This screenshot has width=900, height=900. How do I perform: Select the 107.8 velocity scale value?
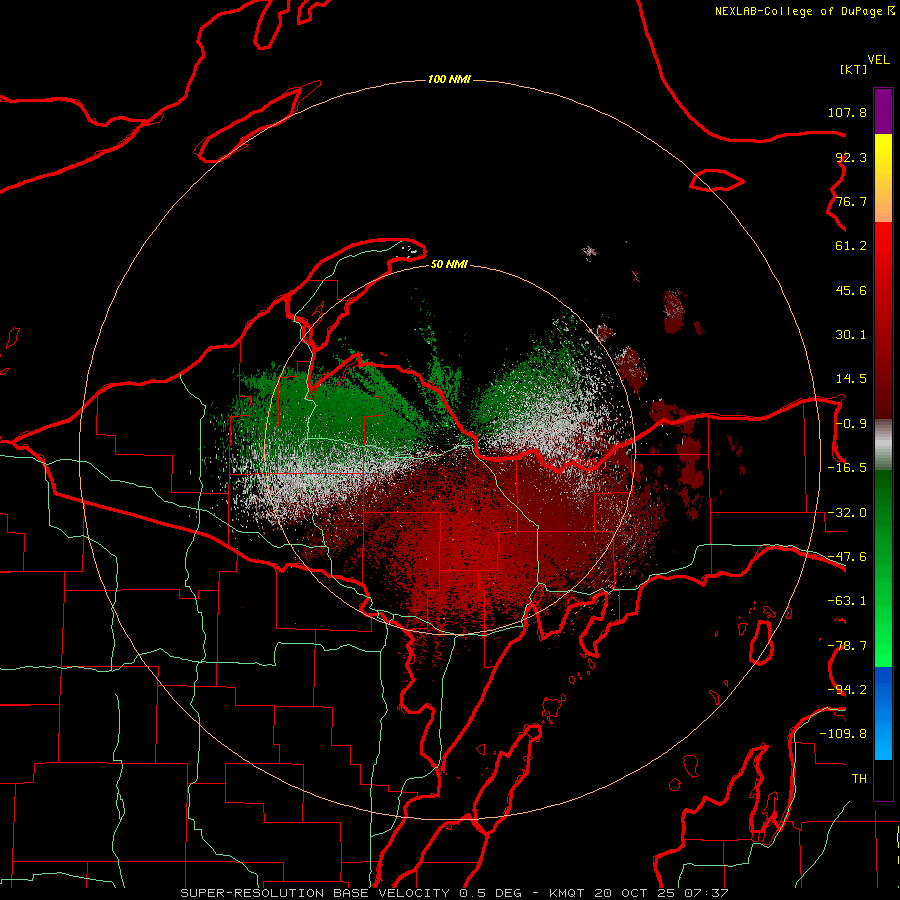tap(847, 112)
